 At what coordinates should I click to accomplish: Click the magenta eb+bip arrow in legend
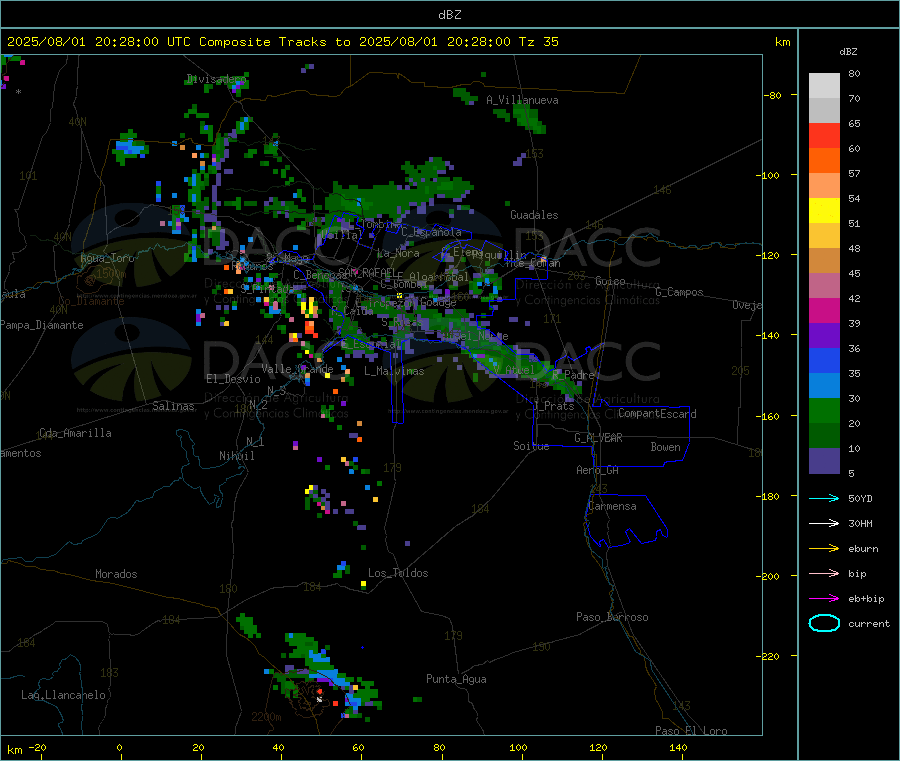tap(824, 599)
